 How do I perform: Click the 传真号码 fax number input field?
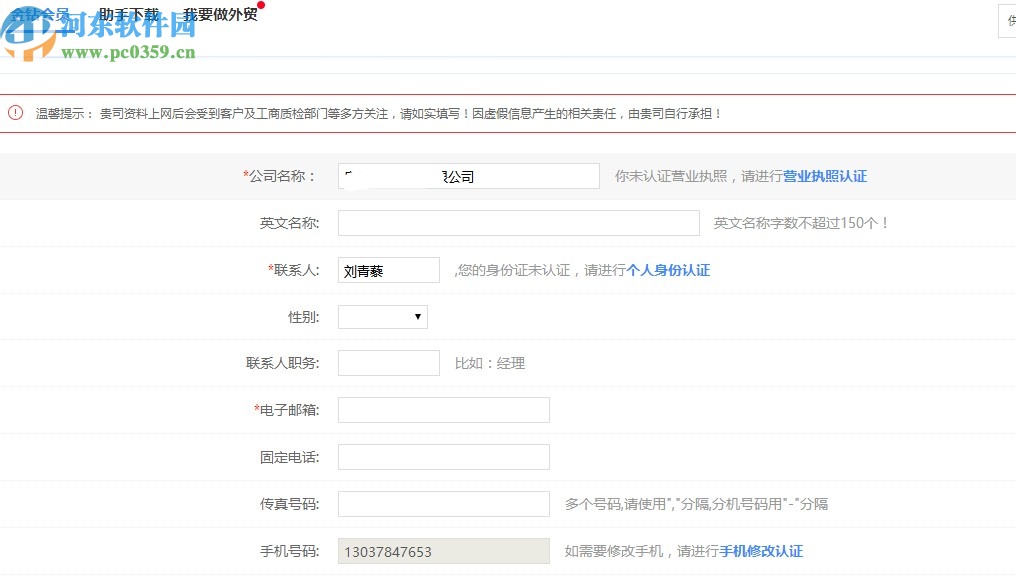coord(443,504)
